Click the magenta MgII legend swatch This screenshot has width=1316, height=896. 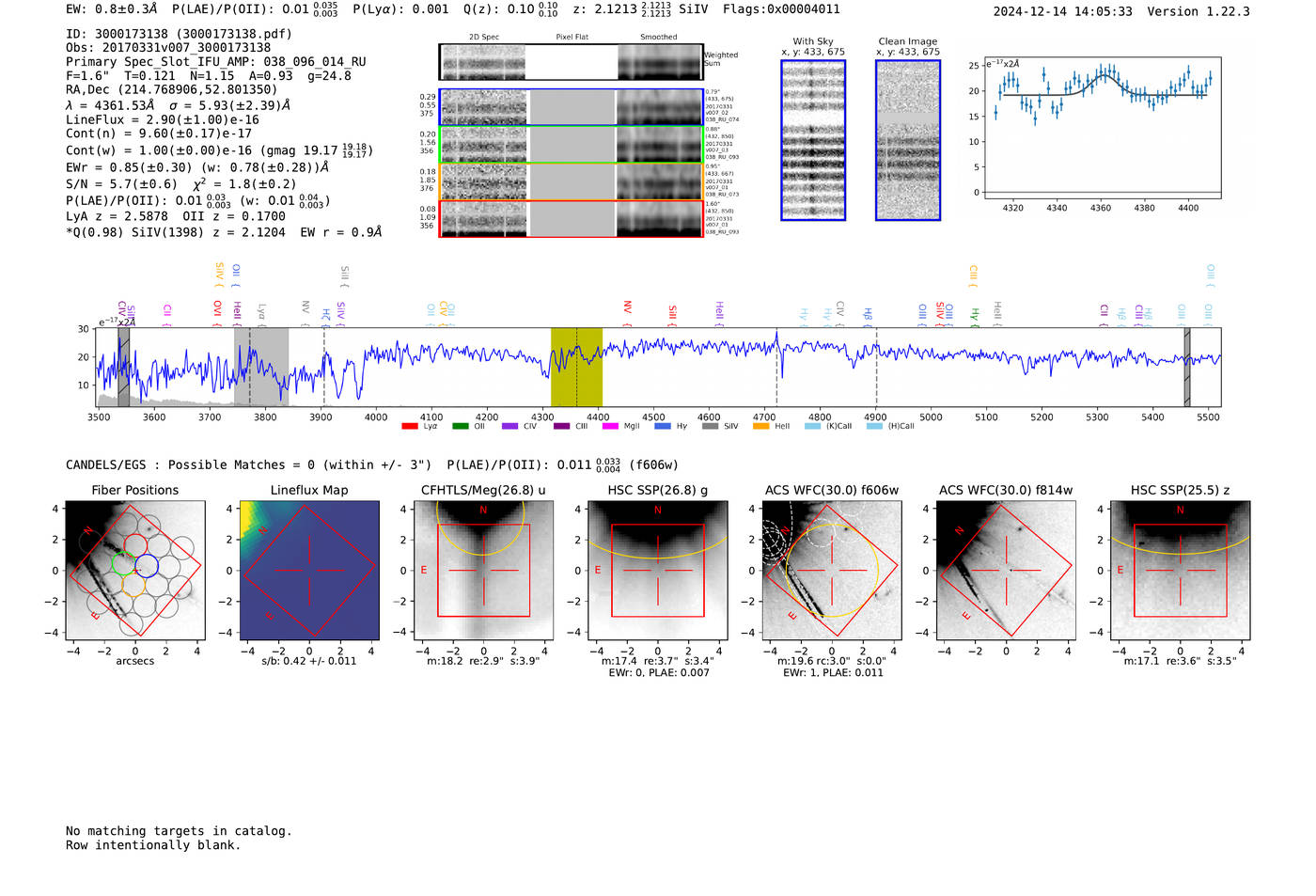click(x=611, y=426)
